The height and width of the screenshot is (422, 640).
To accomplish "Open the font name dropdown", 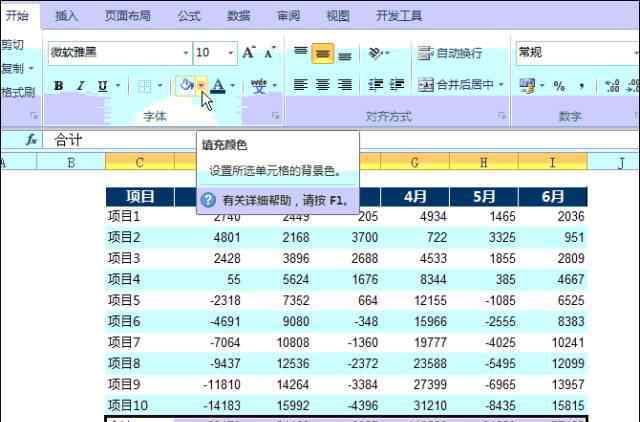I will [x=185, y=52].
